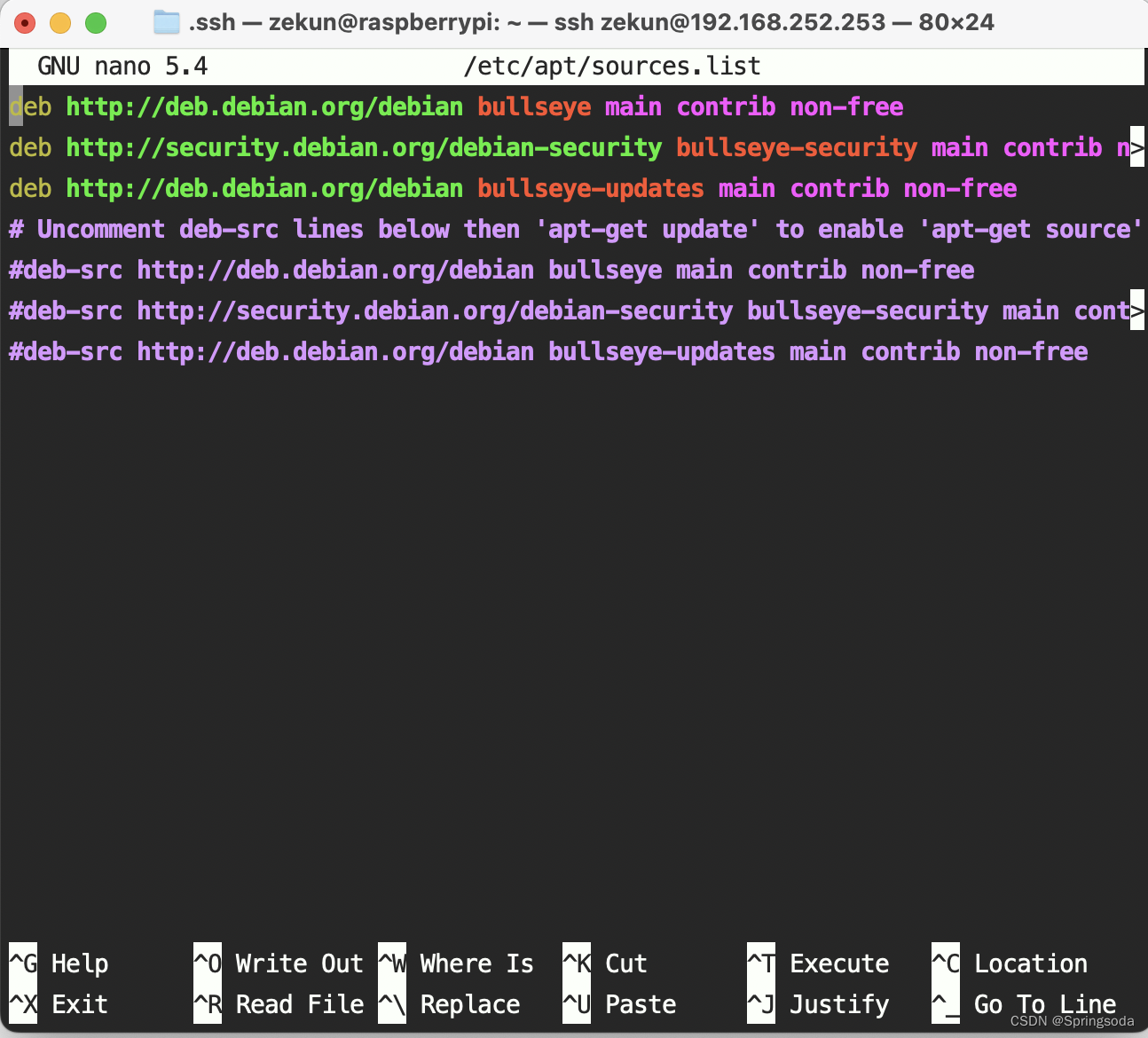Screen dimensions: 1148x1038
Task: Click the green zoom window button
Action: (x=96, y=23)
